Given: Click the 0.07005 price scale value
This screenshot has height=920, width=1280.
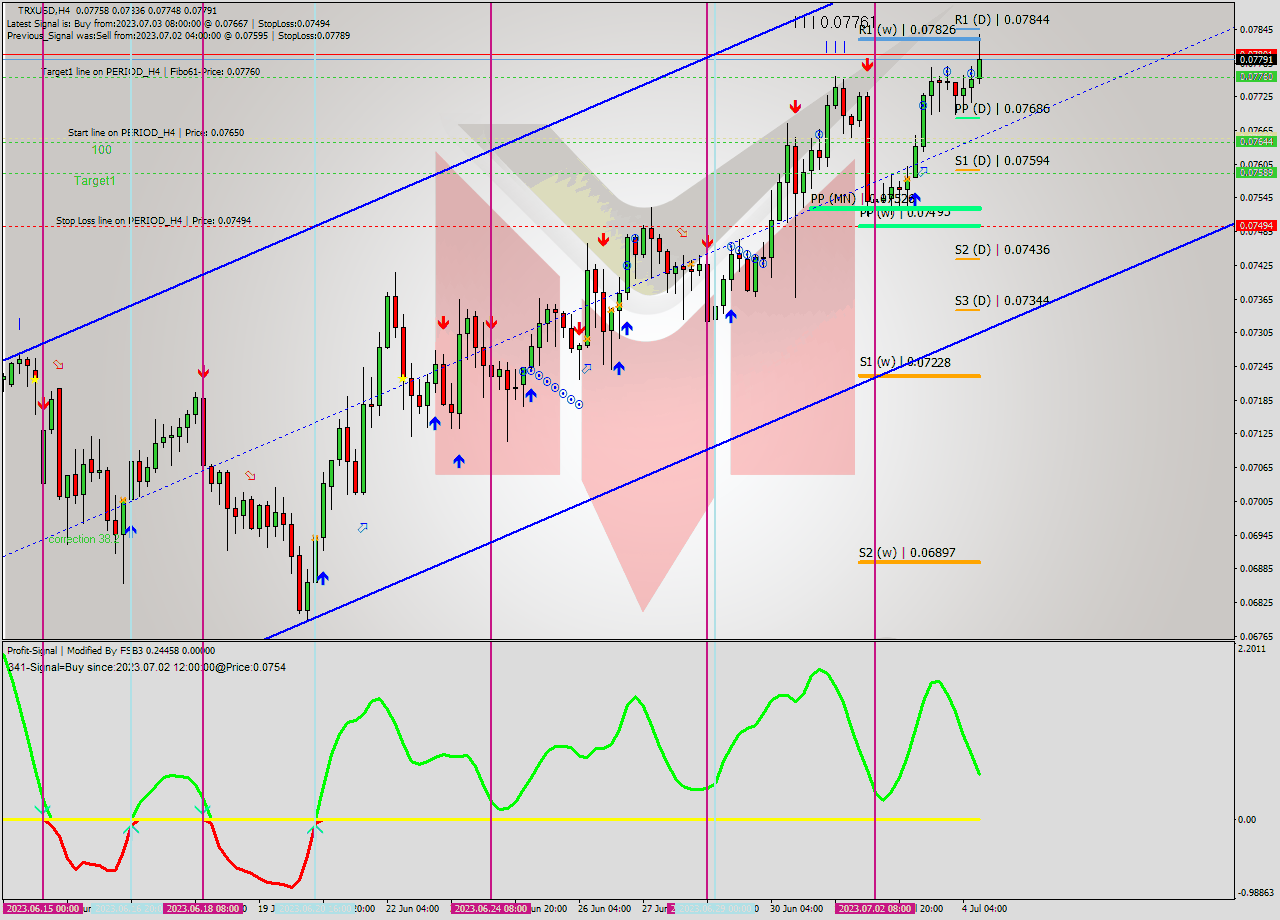Looking at the screenshot, I should pos(1256,501).
